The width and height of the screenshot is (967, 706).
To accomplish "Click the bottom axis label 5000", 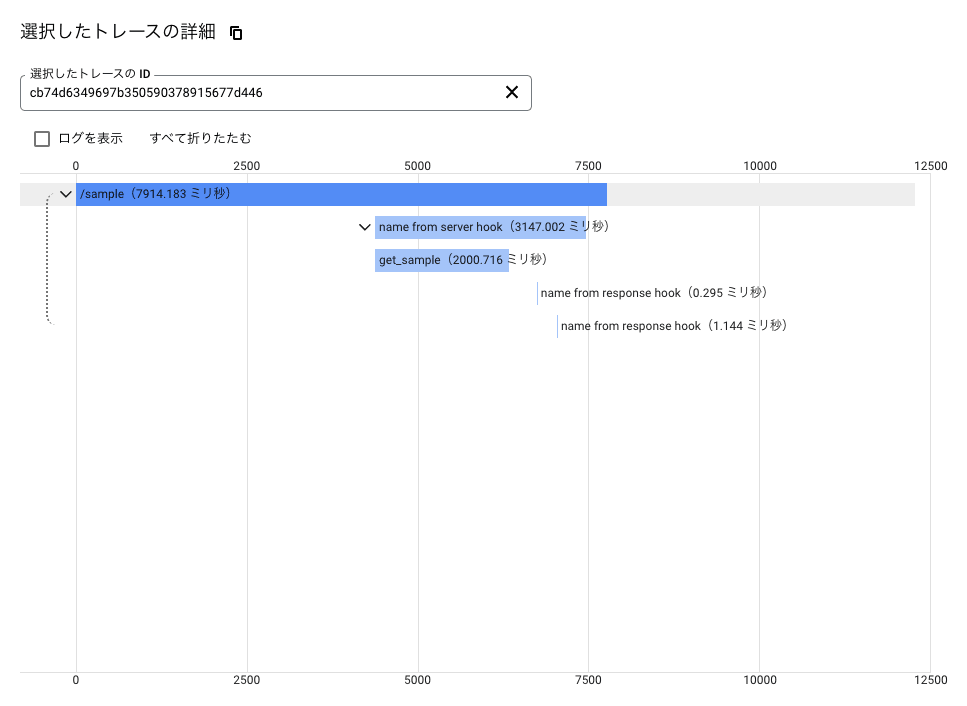I will coord(418,680).
